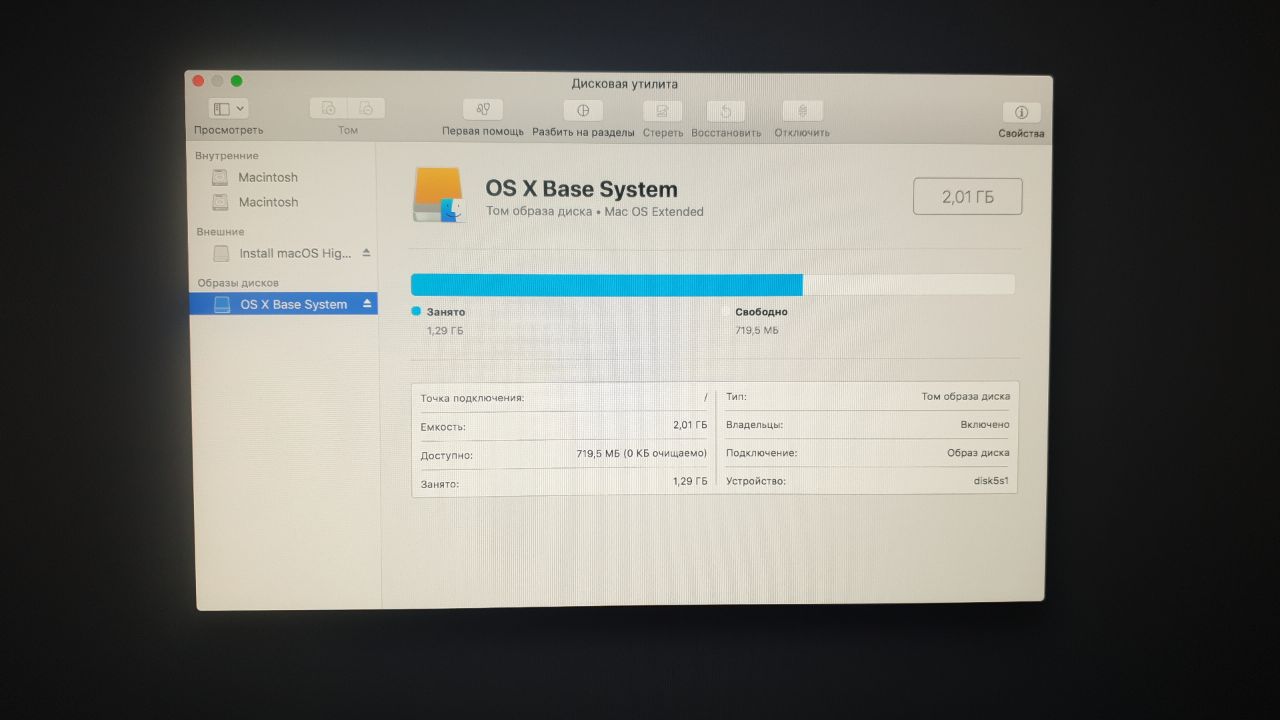The width and height of the screenshot is (1280, 720).
Task: Click the 'Том образа диска • Mac OS Extended' subtitle
Action: point(594,212)
